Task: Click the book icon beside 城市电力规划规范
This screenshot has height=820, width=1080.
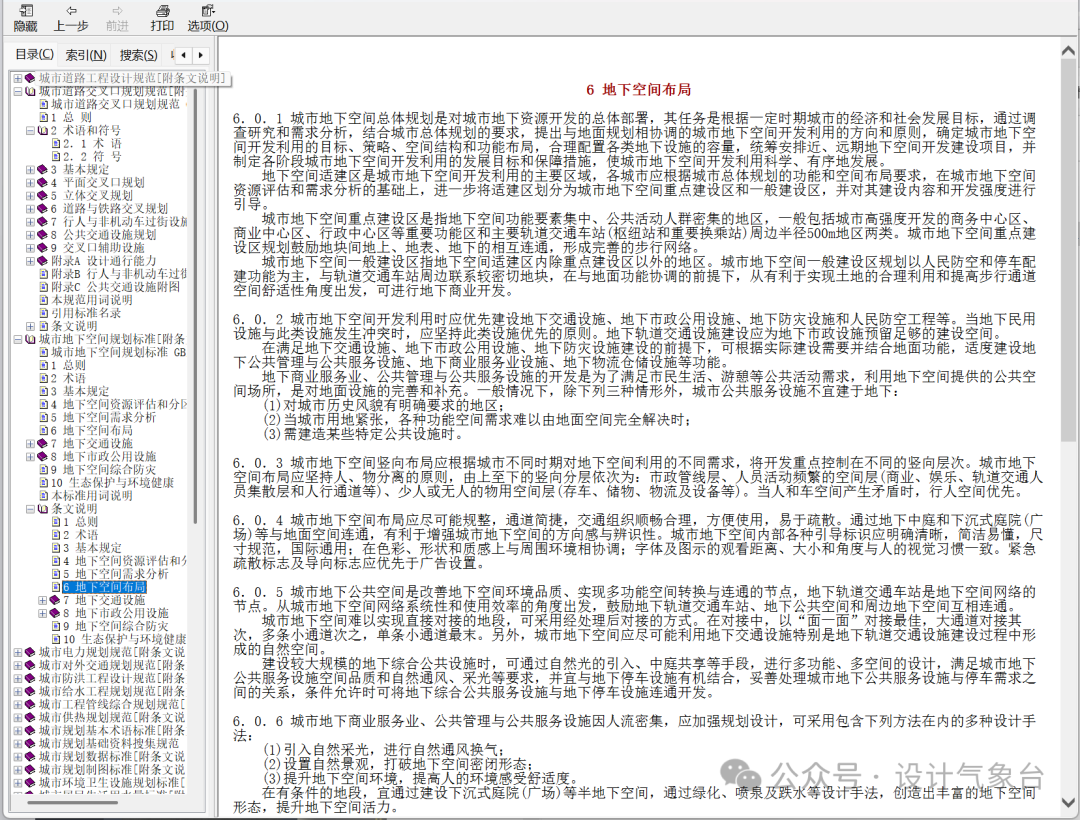Action: [x=30, y=652]
